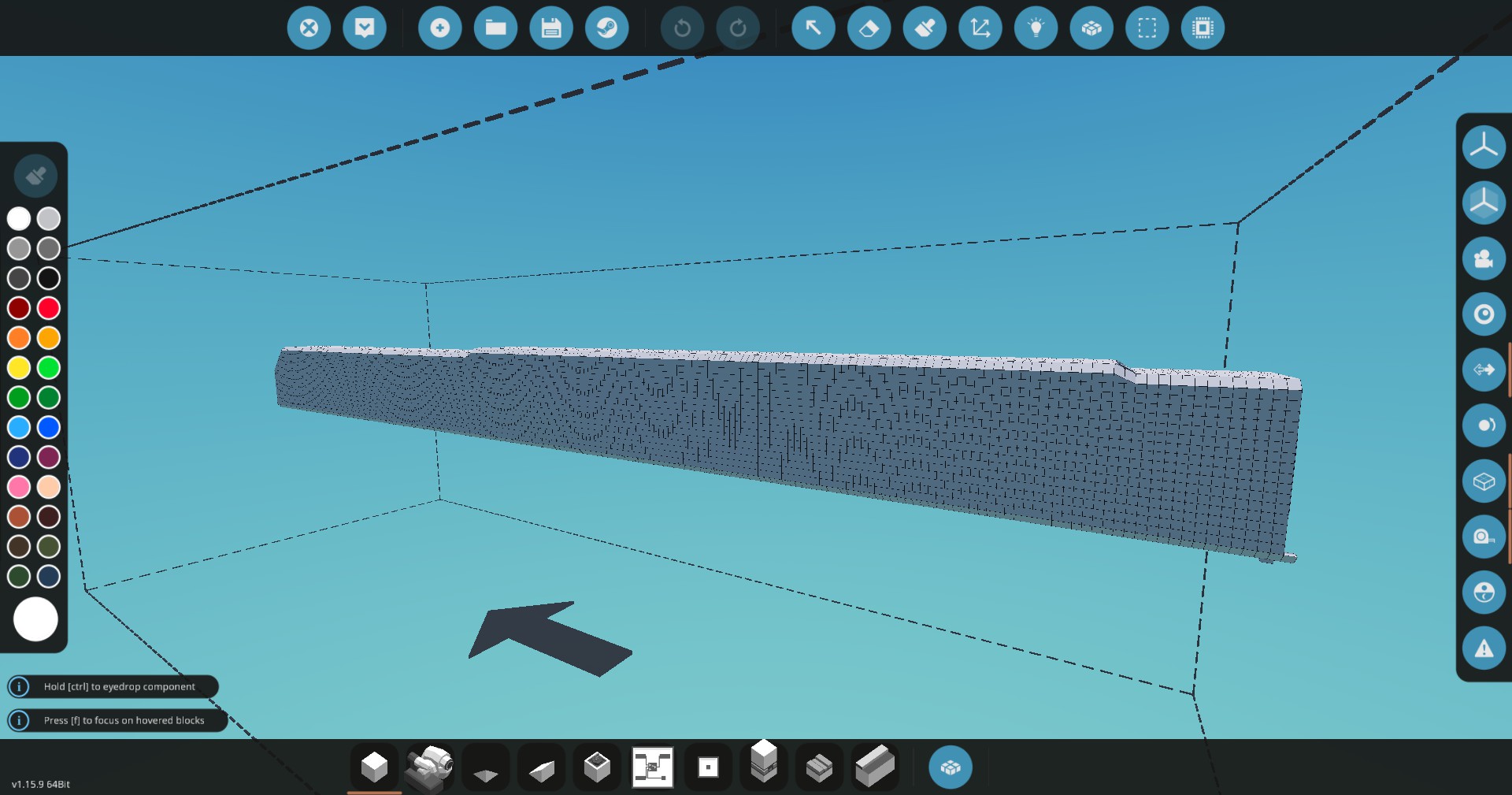Click the round face icon on right panel
This screenshot has height=795, width=1512.
[x=1484, y=593]
